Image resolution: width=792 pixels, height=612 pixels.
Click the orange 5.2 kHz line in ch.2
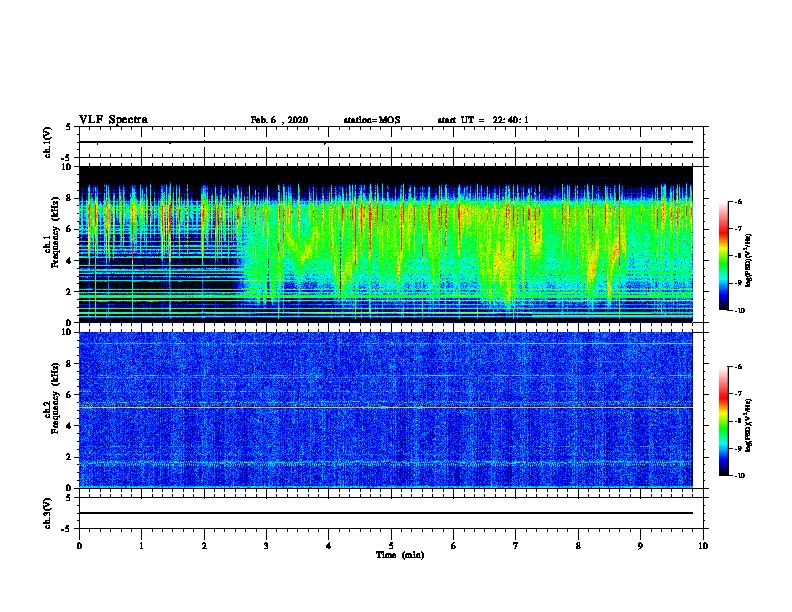coord(386,407)
